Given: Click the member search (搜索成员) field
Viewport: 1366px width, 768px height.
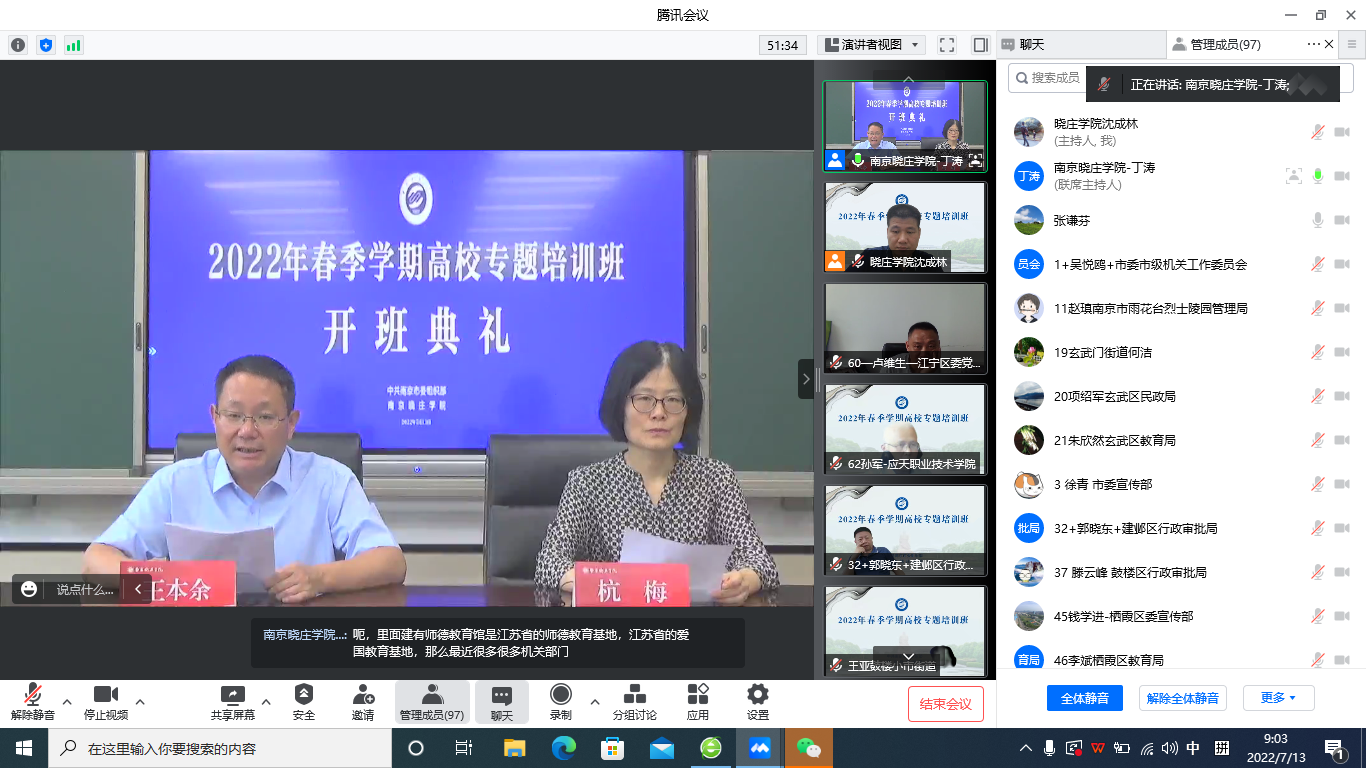Looking at the screenshot, I should click(x=1050, y=78).
